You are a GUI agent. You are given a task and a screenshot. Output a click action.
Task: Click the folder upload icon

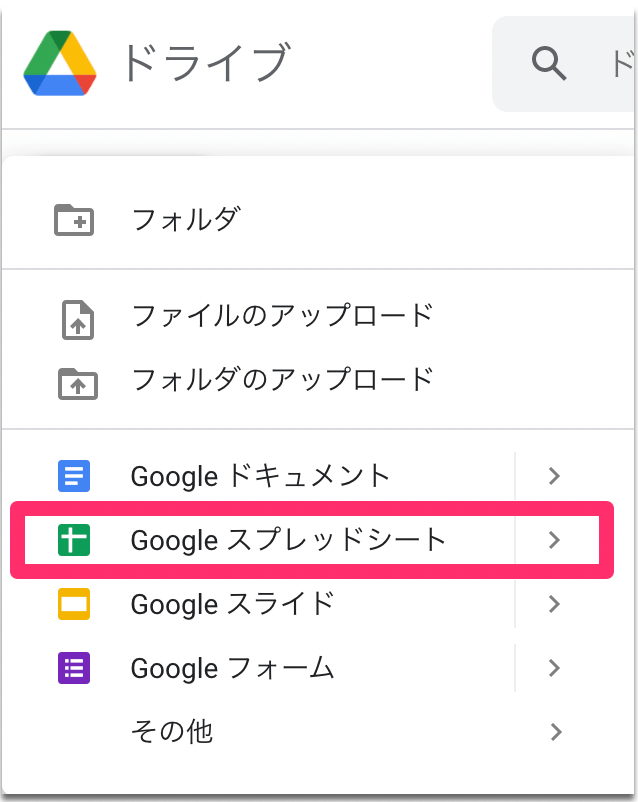[x=77, y=381]
